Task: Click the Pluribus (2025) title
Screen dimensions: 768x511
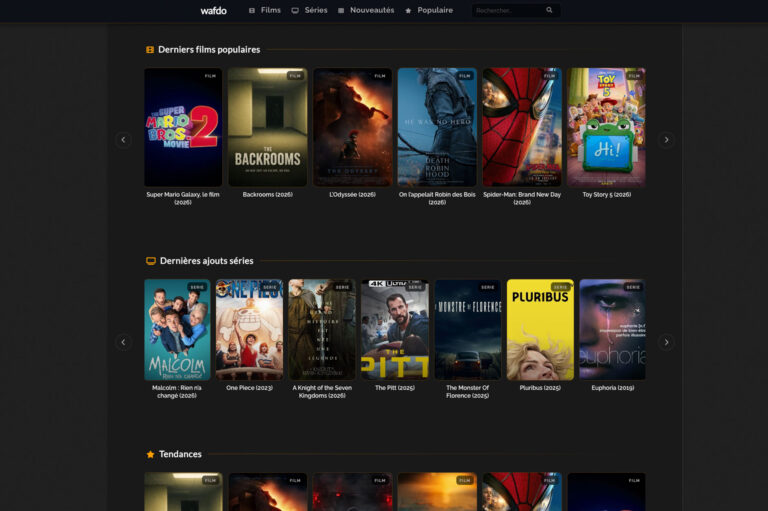Action: coord(540,388)
